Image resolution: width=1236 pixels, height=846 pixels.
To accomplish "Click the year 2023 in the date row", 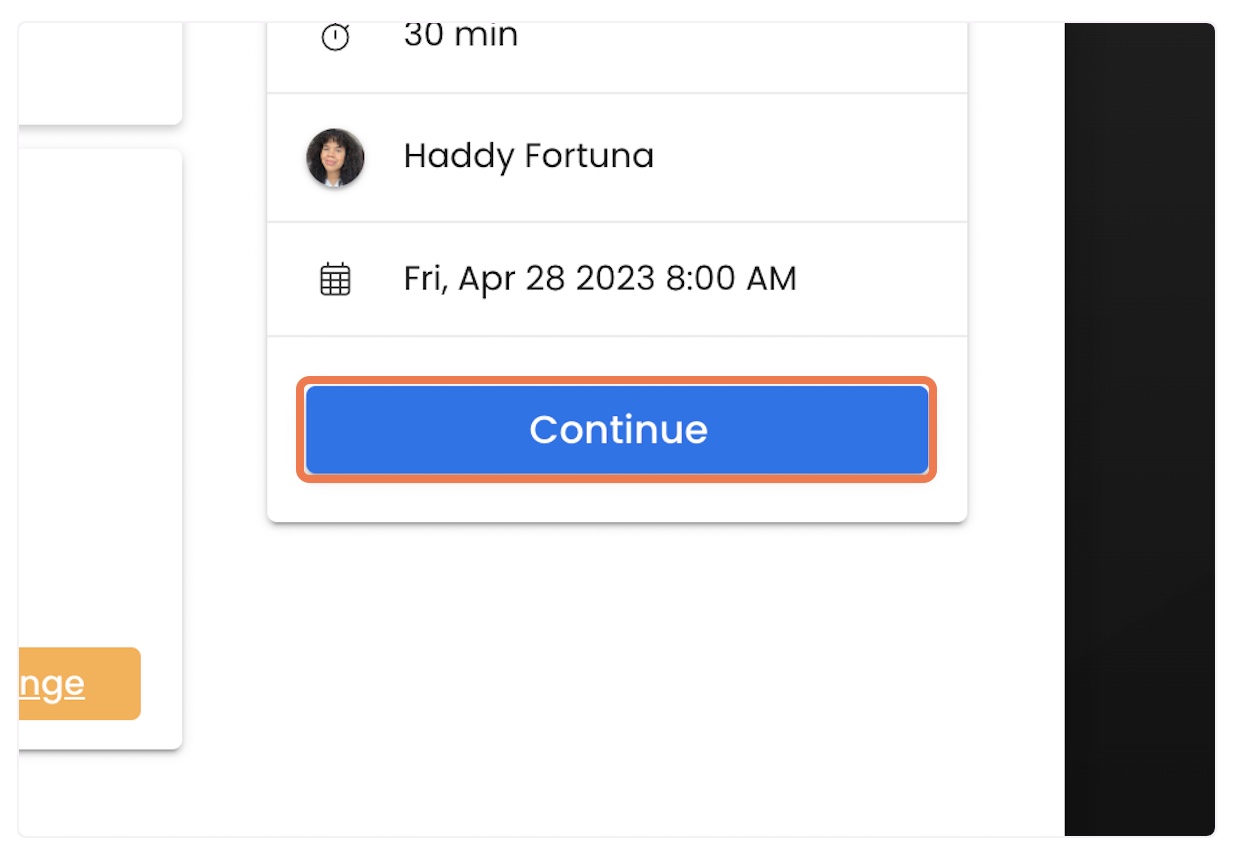I will click(615, 278).
